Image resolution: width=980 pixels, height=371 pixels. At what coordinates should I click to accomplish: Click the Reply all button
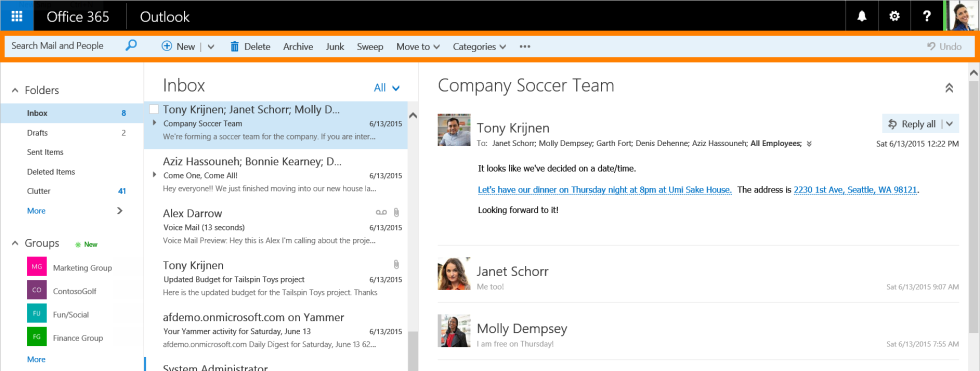[x=912, y=124]
